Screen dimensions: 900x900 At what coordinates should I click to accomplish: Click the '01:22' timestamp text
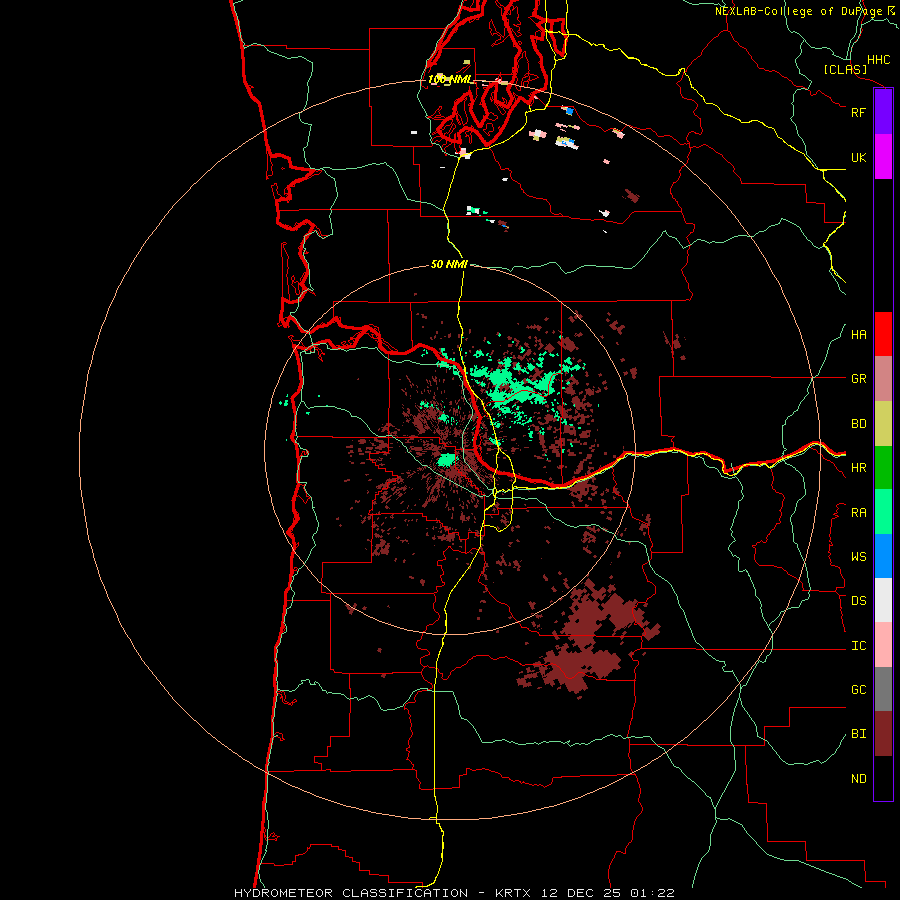click(651, 893)
